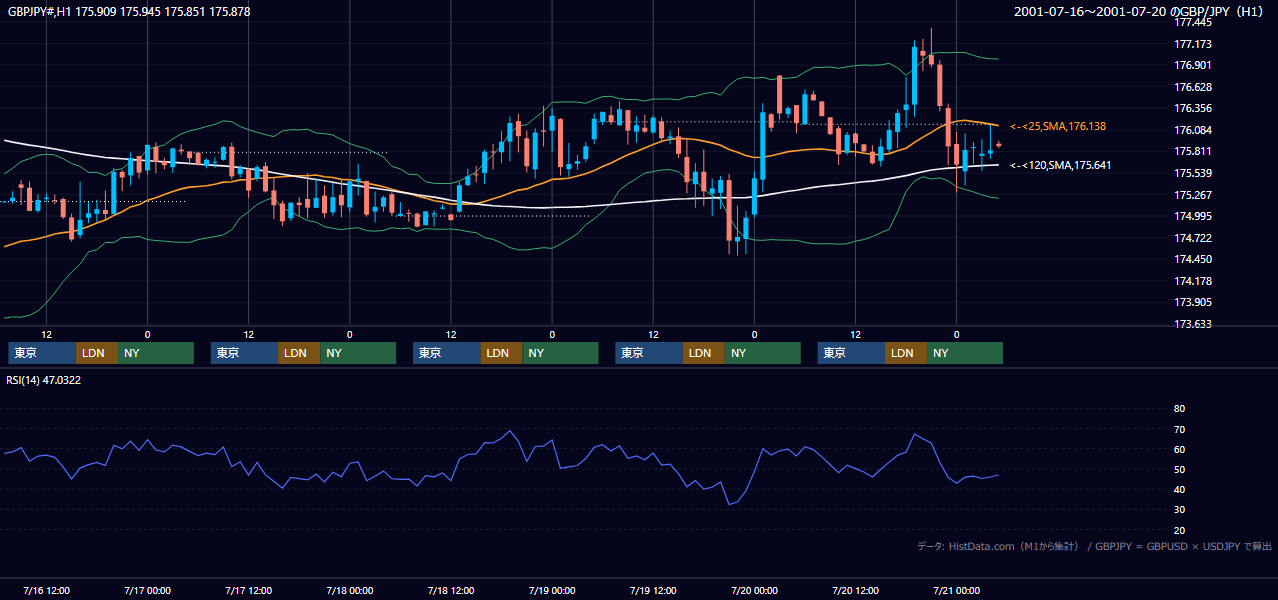Click price axis value 174.178
The width and height of the screenshot is (1278, 600).
point(1192,281)
